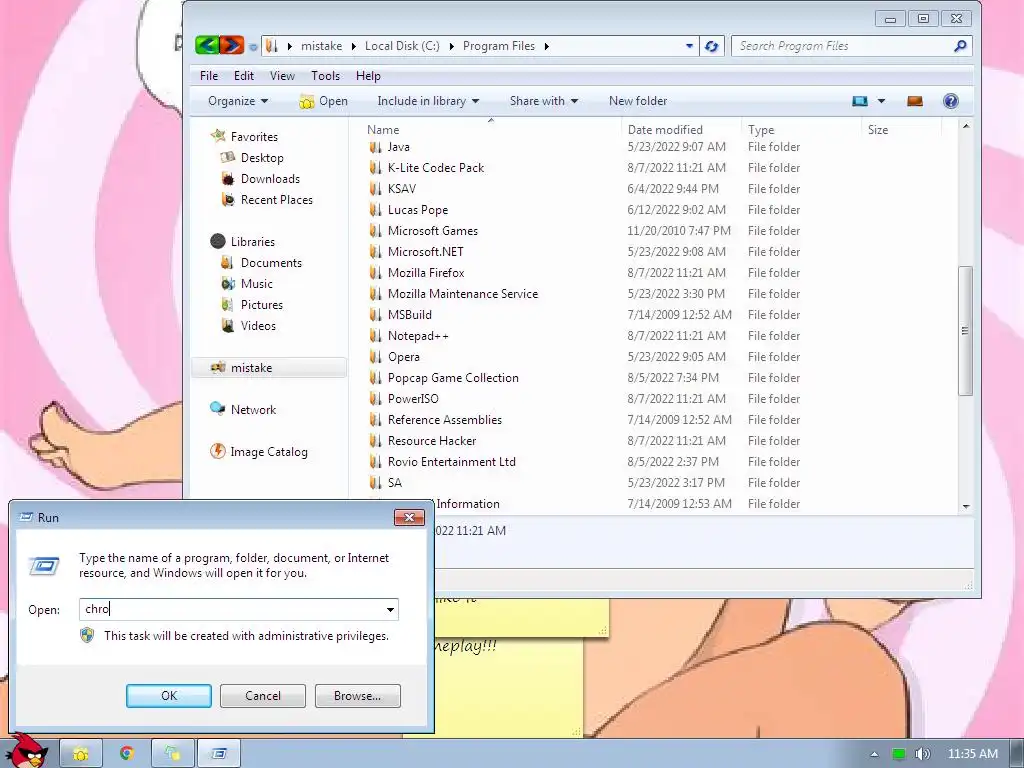Screen dimensions: 1024x768
Task: Open the File menu
Action: (x=209, y=76)
